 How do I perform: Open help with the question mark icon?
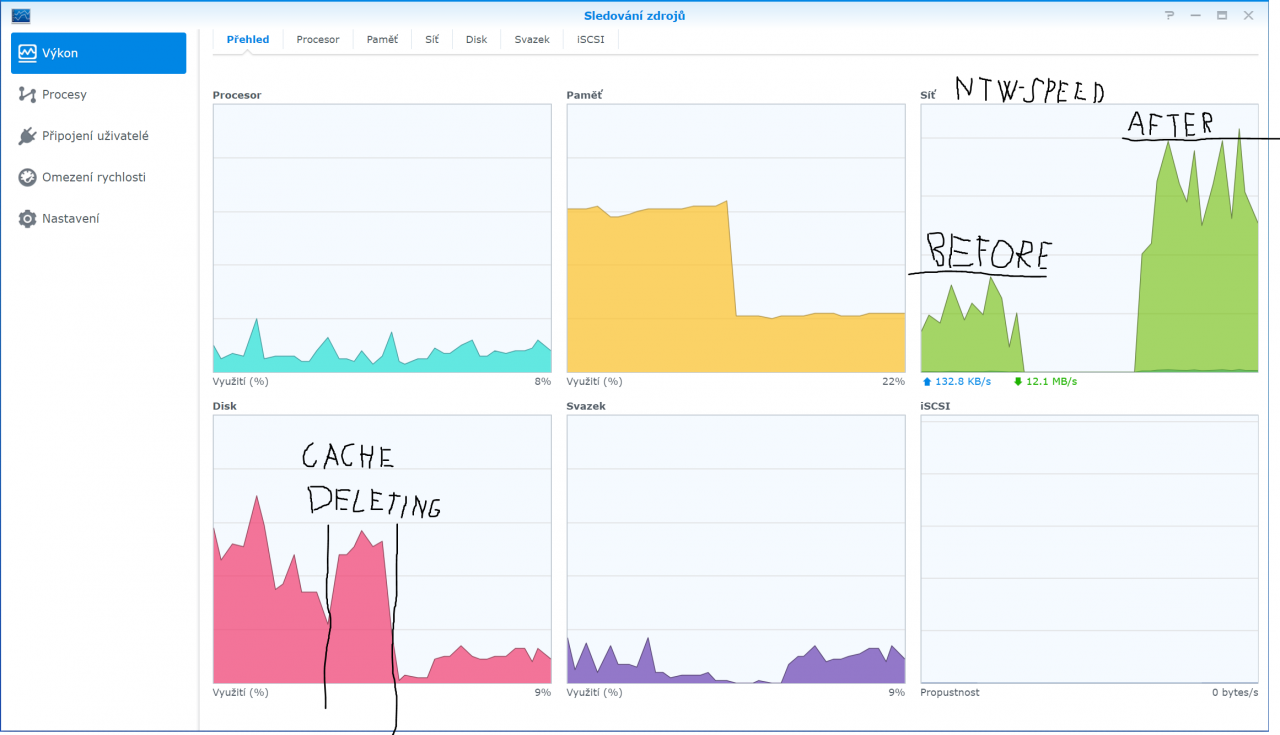[x=1168, y=15]
